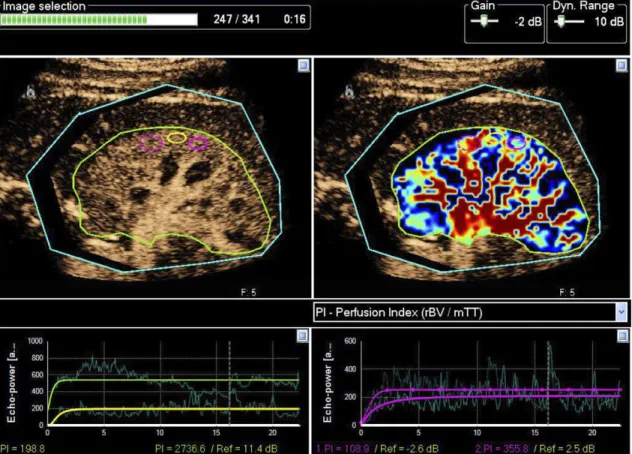Click the F: 5 label in the right image
The width and height of the screenshot is (632, 454).
567,292
